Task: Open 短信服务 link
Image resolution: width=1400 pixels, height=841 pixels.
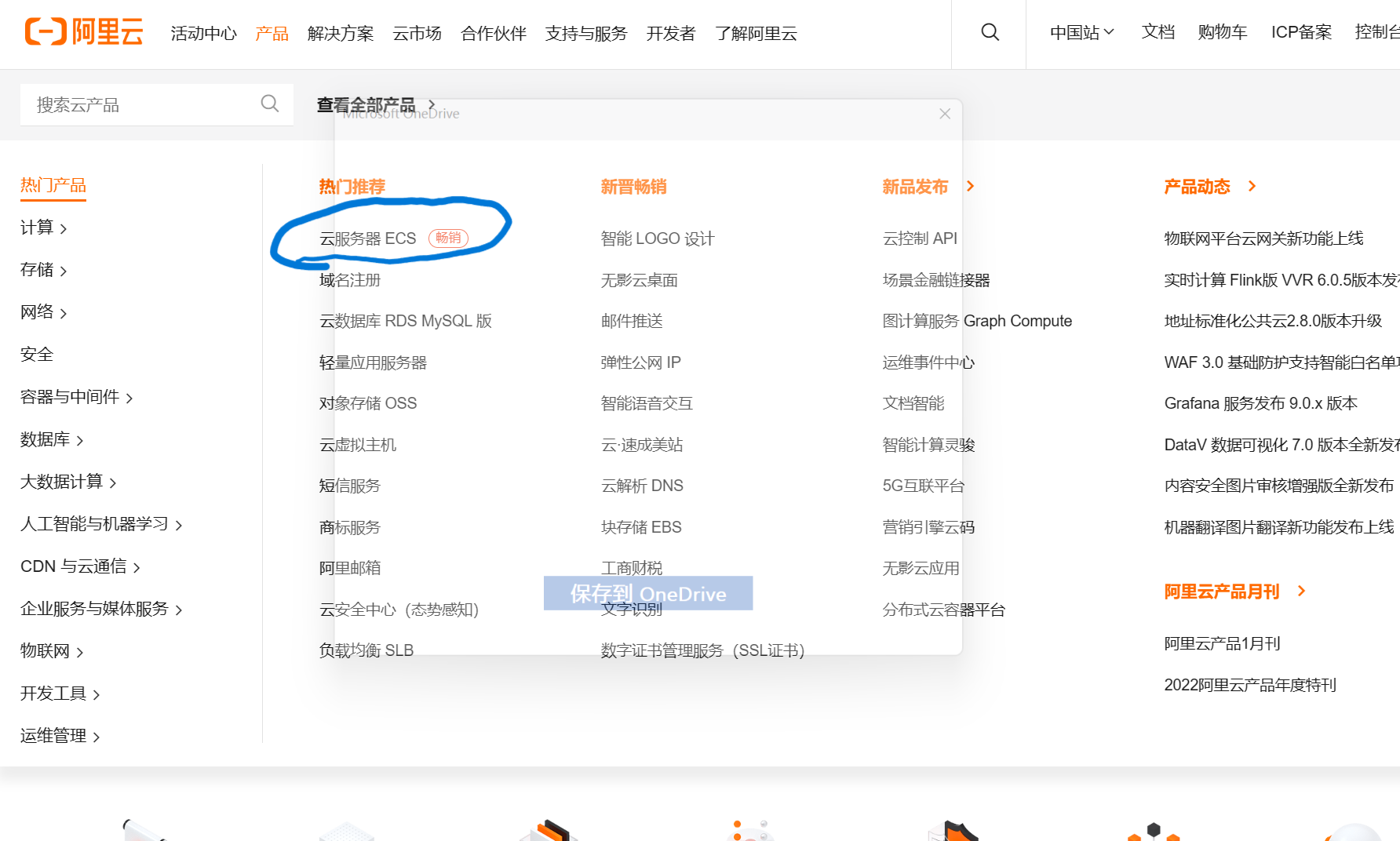Action: click(350, 486)
